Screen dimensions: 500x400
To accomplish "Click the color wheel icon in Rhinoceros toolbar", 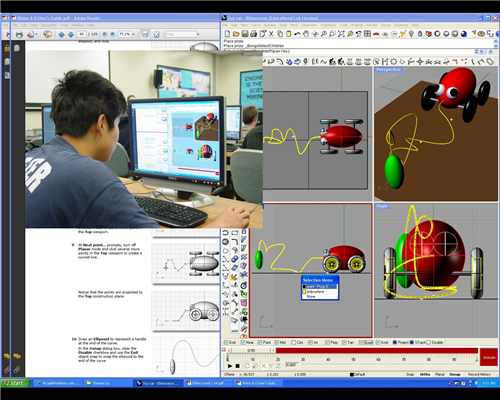I will coord(437,34).
